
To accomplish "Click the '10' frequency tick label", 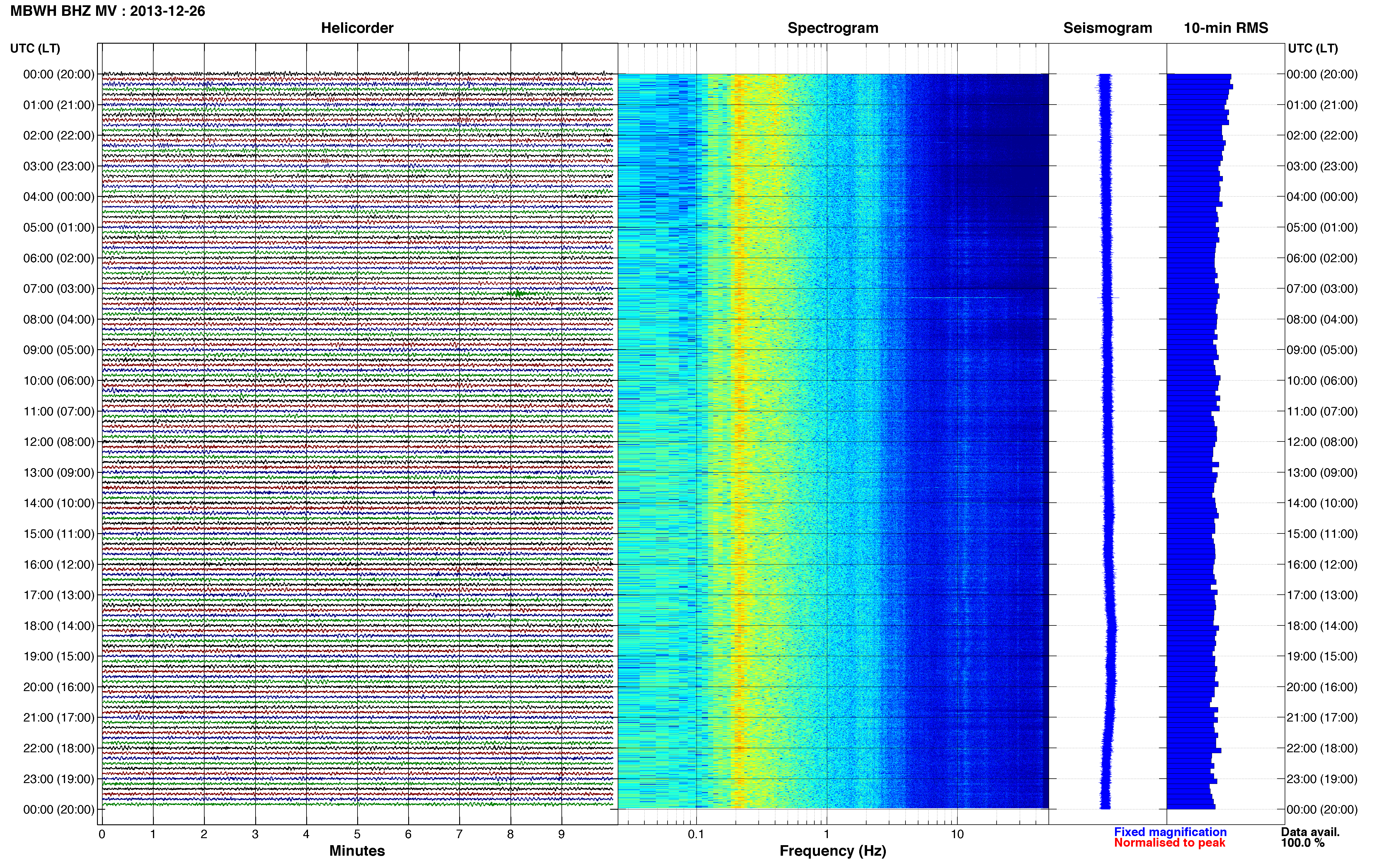I will pos(957,834).
